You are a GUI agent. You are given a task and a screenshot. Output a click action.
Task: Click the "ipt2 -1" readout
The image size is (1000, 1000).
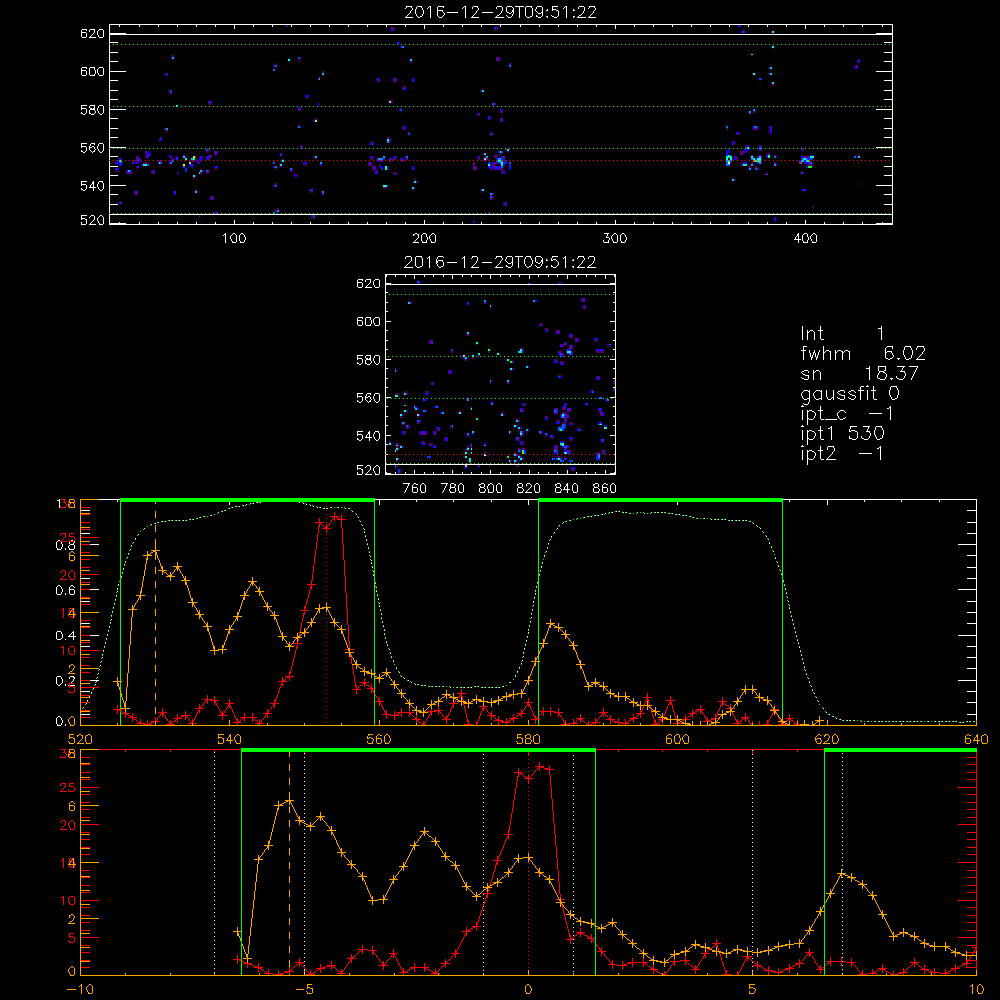tap(842, 453)
